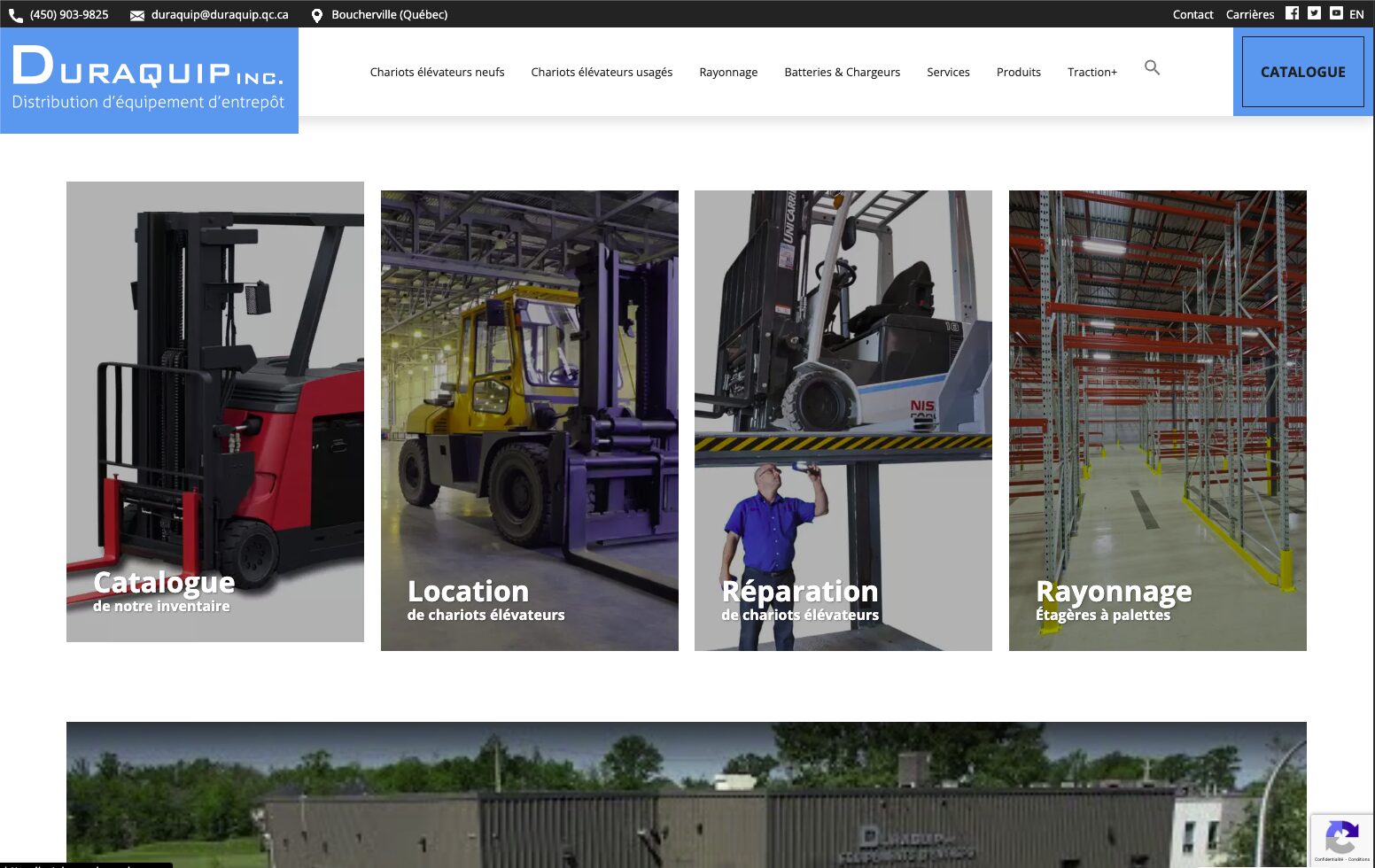Click the Duraquip Inc. logo
This screenshot has width=1375, height=868.
coord(149,80)
